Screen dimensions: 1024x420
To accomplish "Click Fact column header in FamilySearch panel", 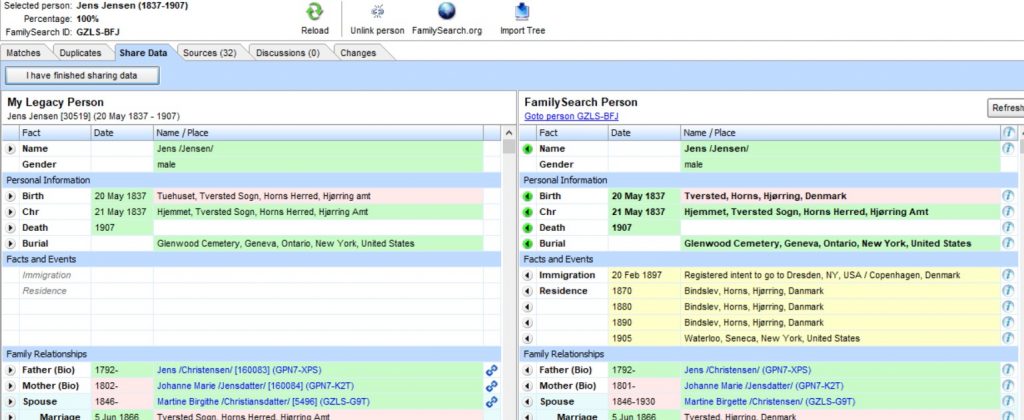I will point(572,133).
